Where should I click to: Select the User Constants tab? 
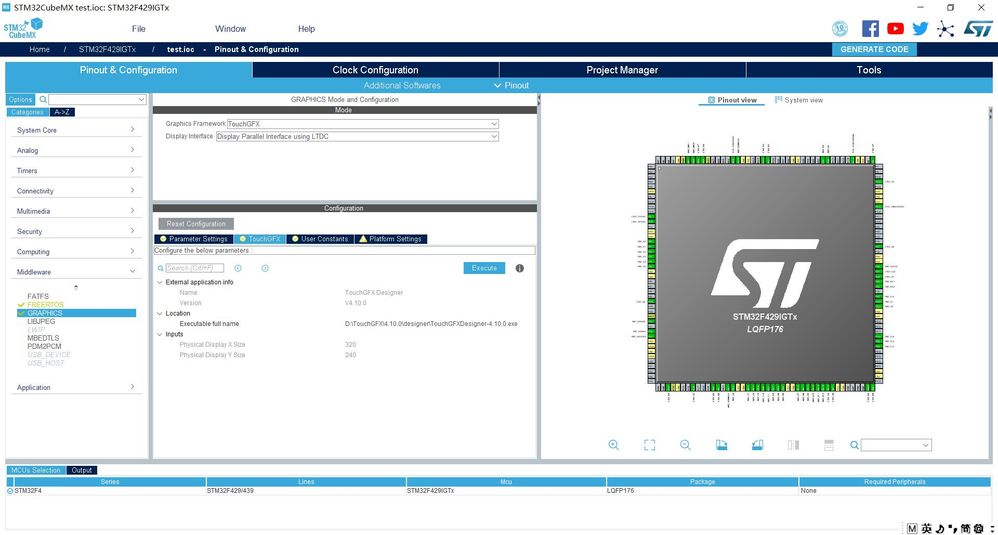point(320,239)
